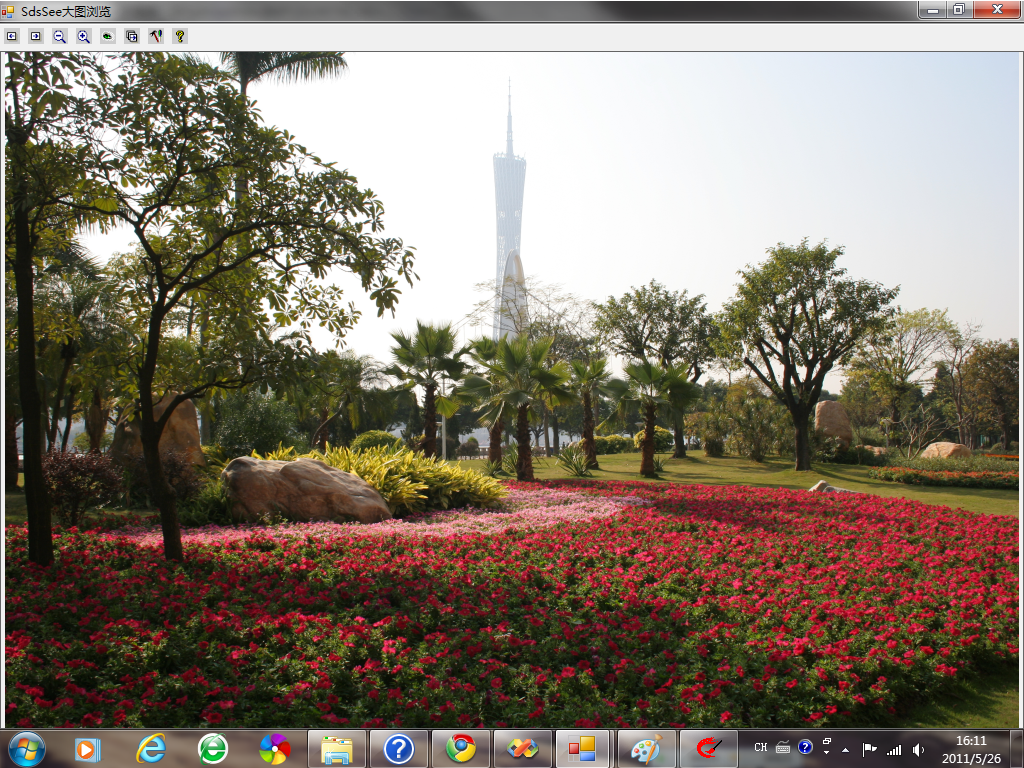Zoom out using the minus magnifier
This screenshot has width=1024, height=768.
[59, 37]
